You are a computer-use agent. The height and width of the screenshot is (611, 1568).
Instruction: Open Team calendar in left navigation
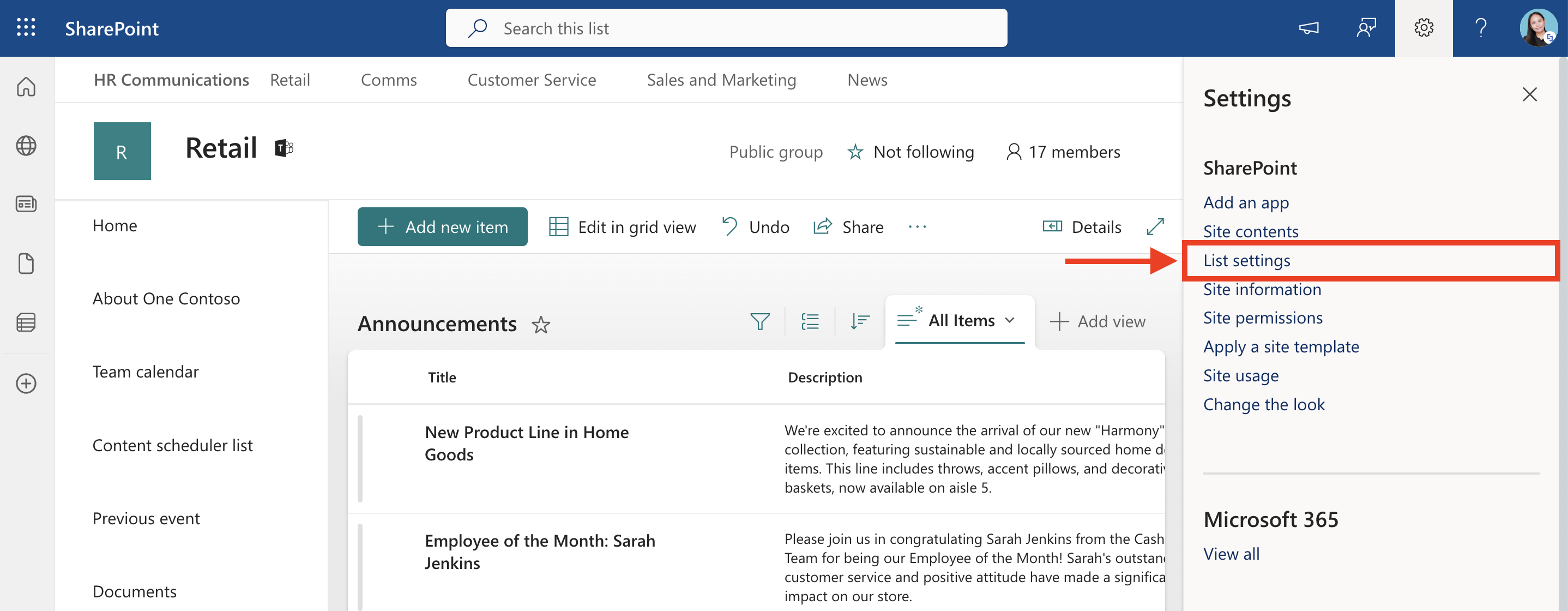click(x=146, y=372)
